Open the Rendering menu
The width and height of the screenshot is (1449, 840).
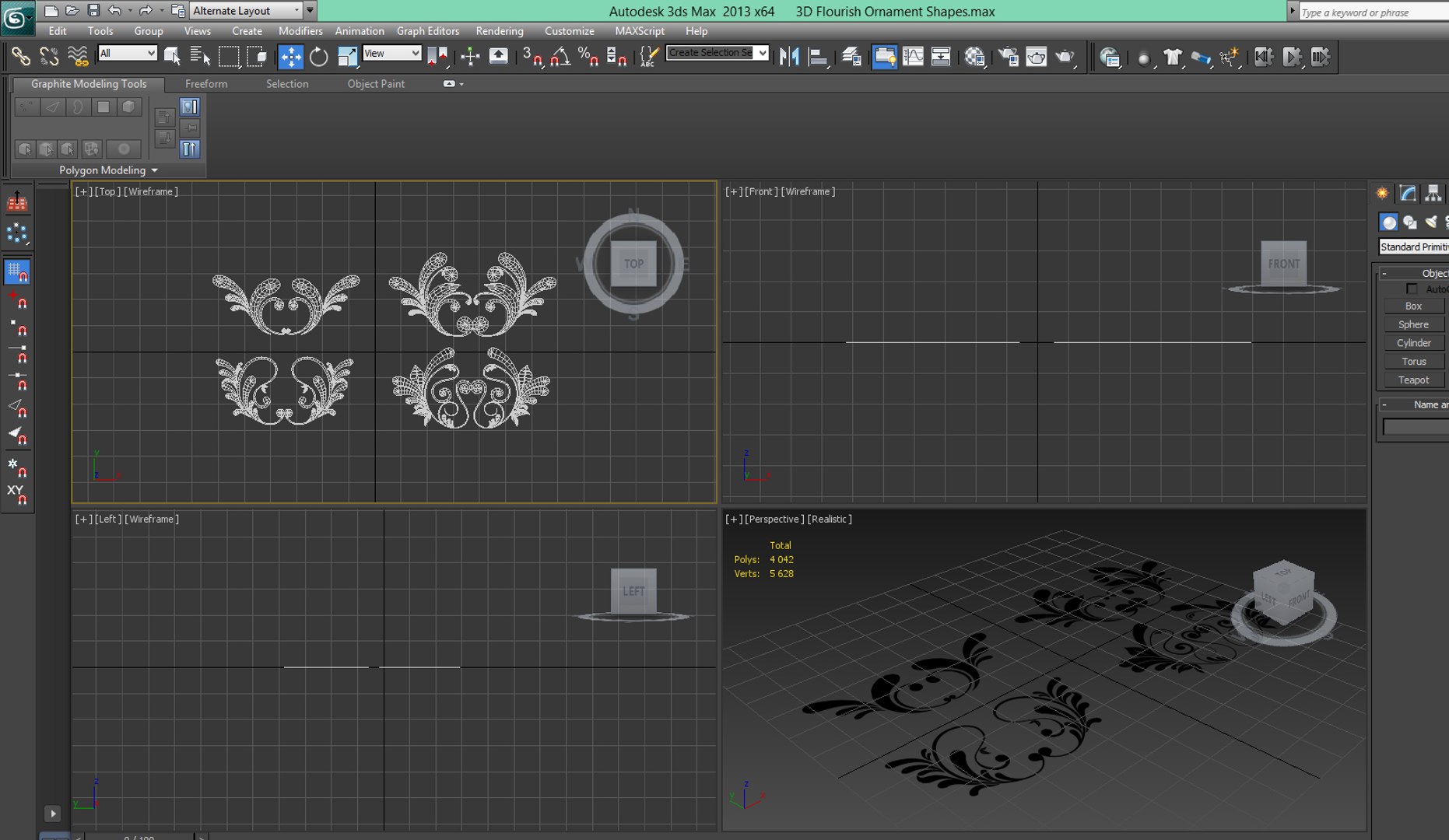point(500,31)
